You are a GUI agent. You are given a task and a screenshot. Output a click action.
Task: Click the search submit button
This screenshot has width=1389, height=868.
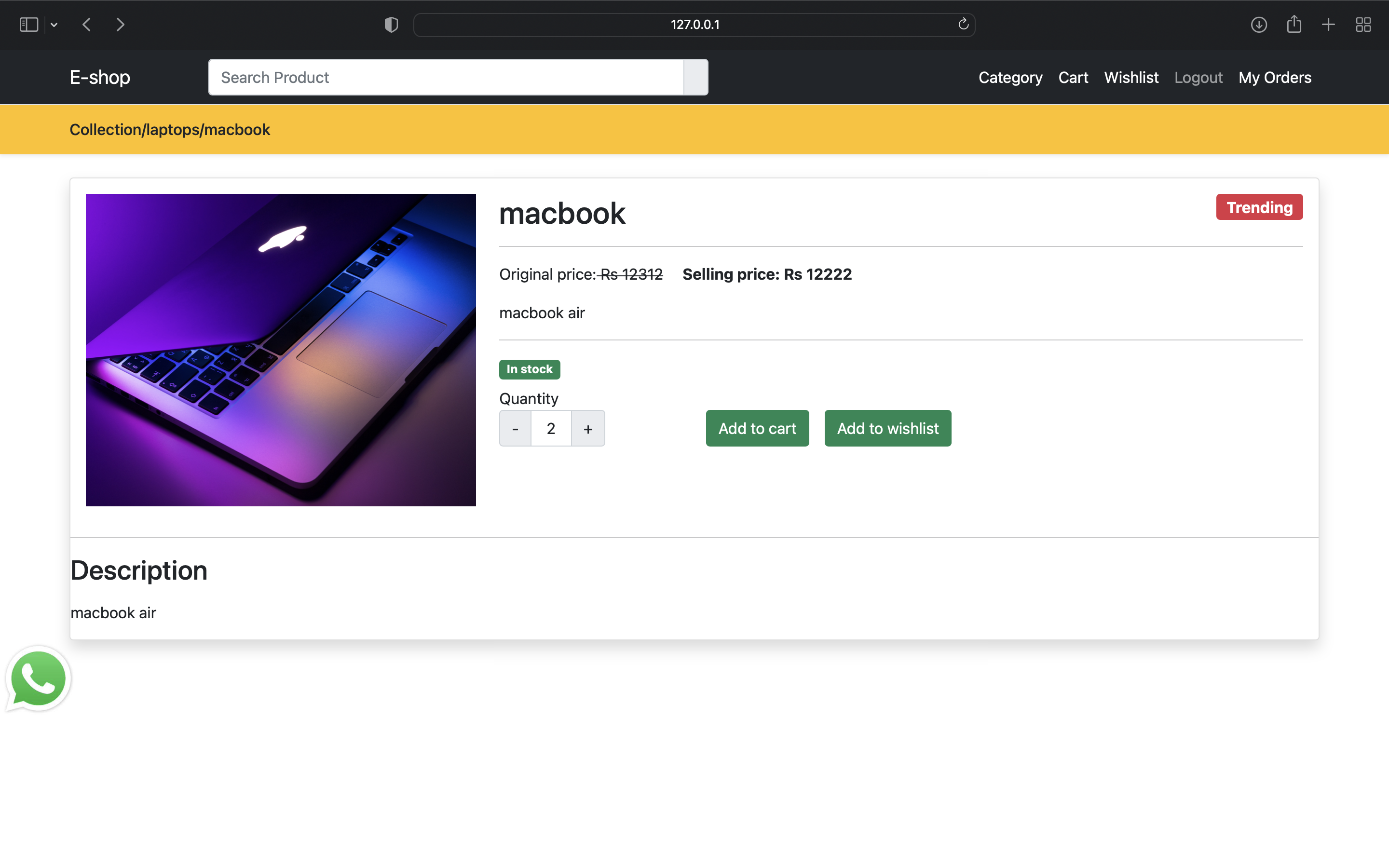(x=695, y=78)
